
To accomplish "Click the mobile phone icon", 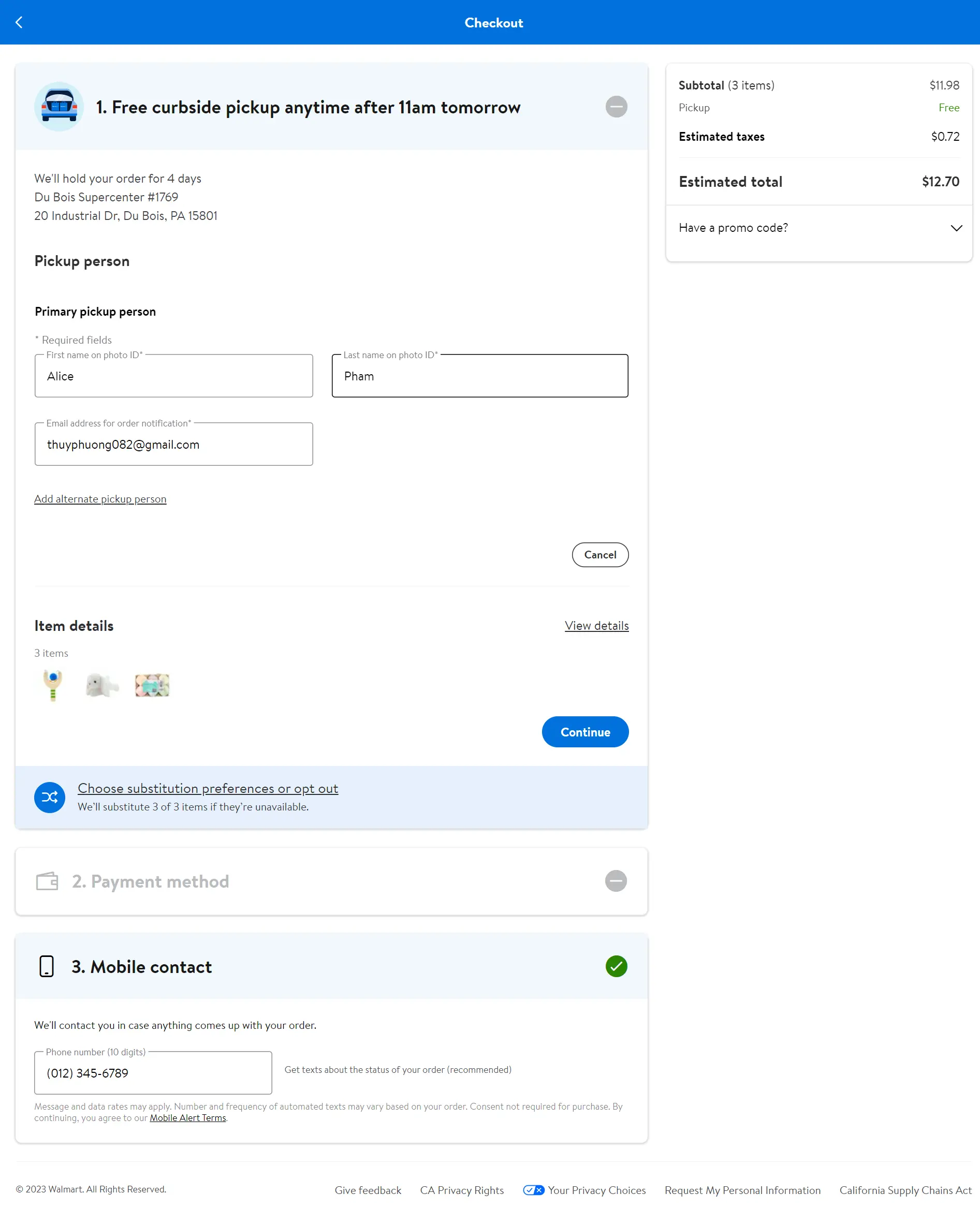I will 46,966.
